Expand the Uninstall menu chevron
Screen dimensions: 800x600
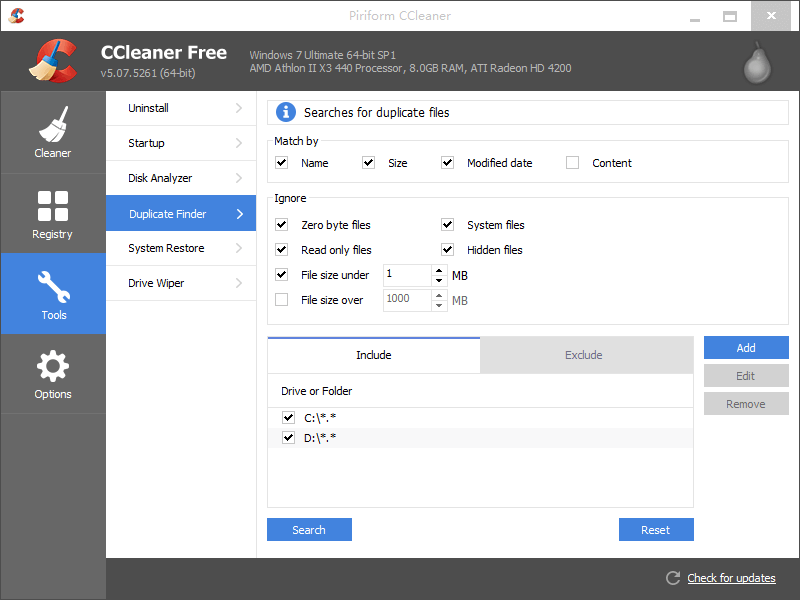(x=239, y=108)
